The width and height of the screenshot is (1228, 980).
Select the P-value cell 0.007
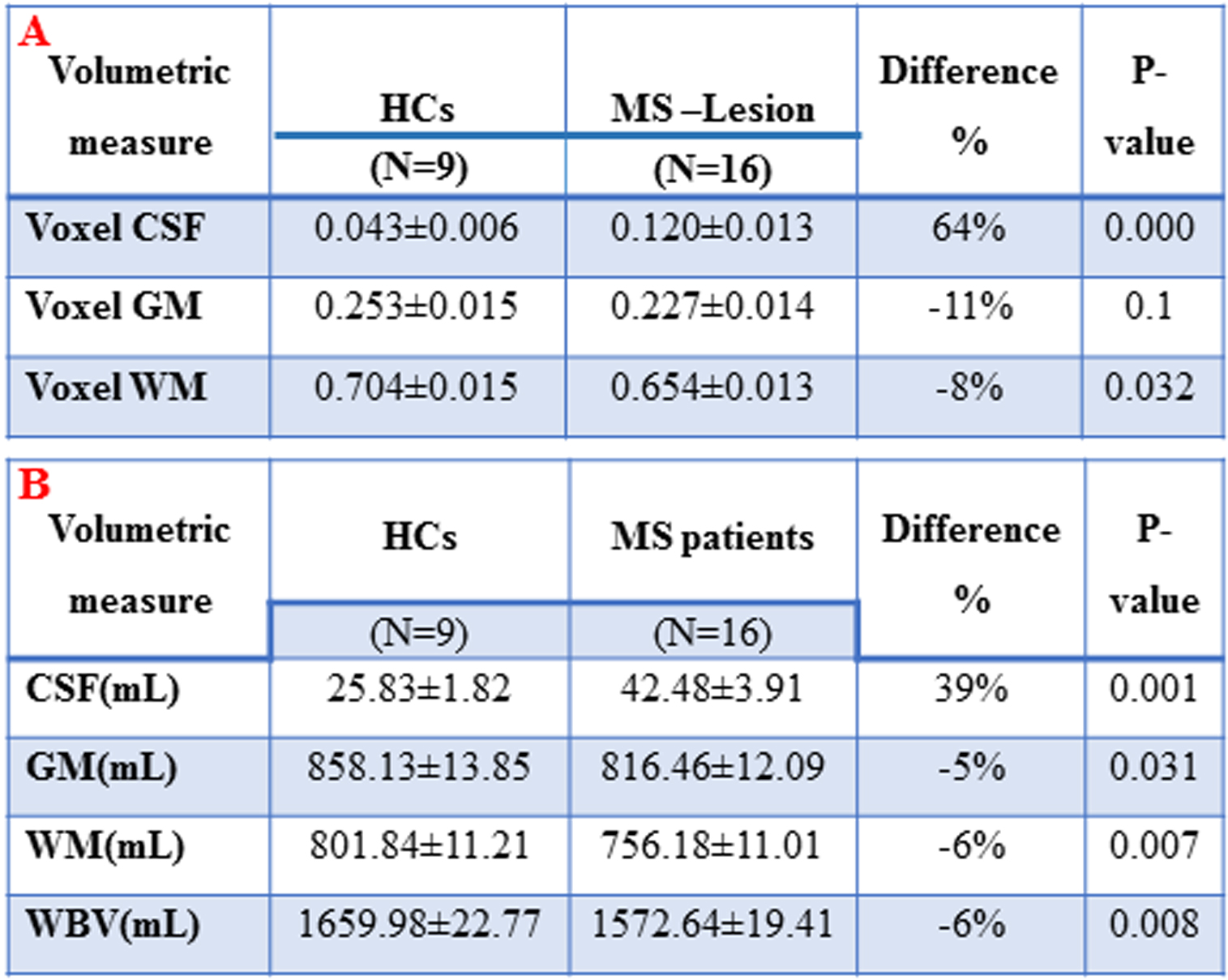pos(1153,845)
